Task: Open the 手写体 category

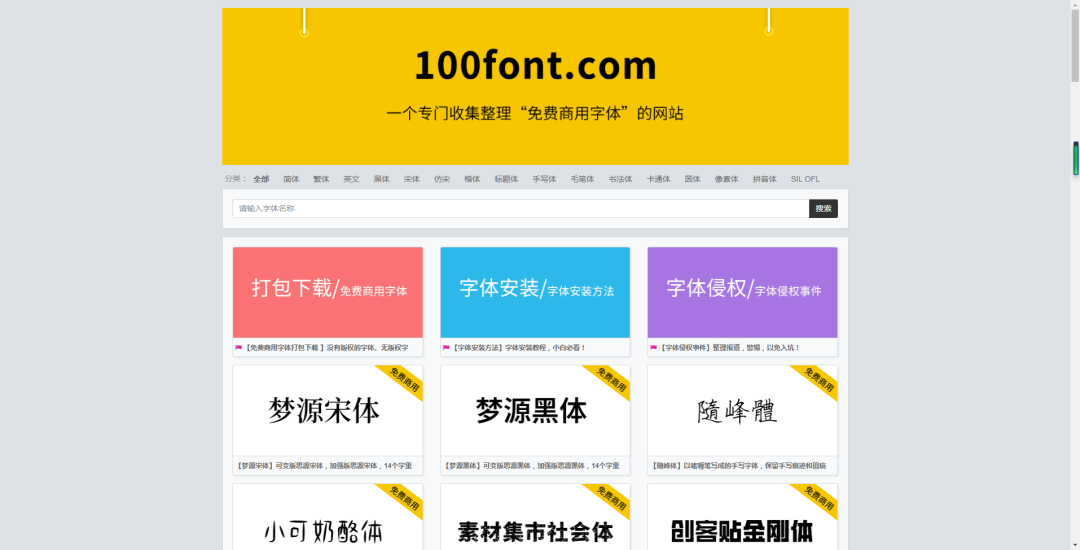Action: [544, 179]
